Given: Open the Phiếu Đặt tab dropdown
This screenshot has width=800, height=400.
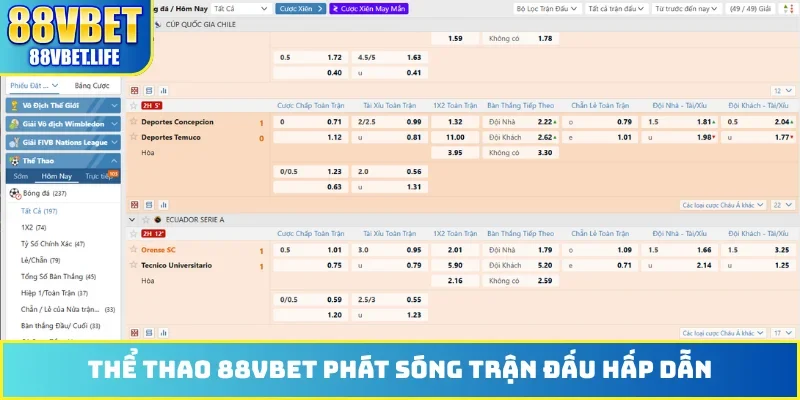Looking at the screenshot, I should point(34,86).
